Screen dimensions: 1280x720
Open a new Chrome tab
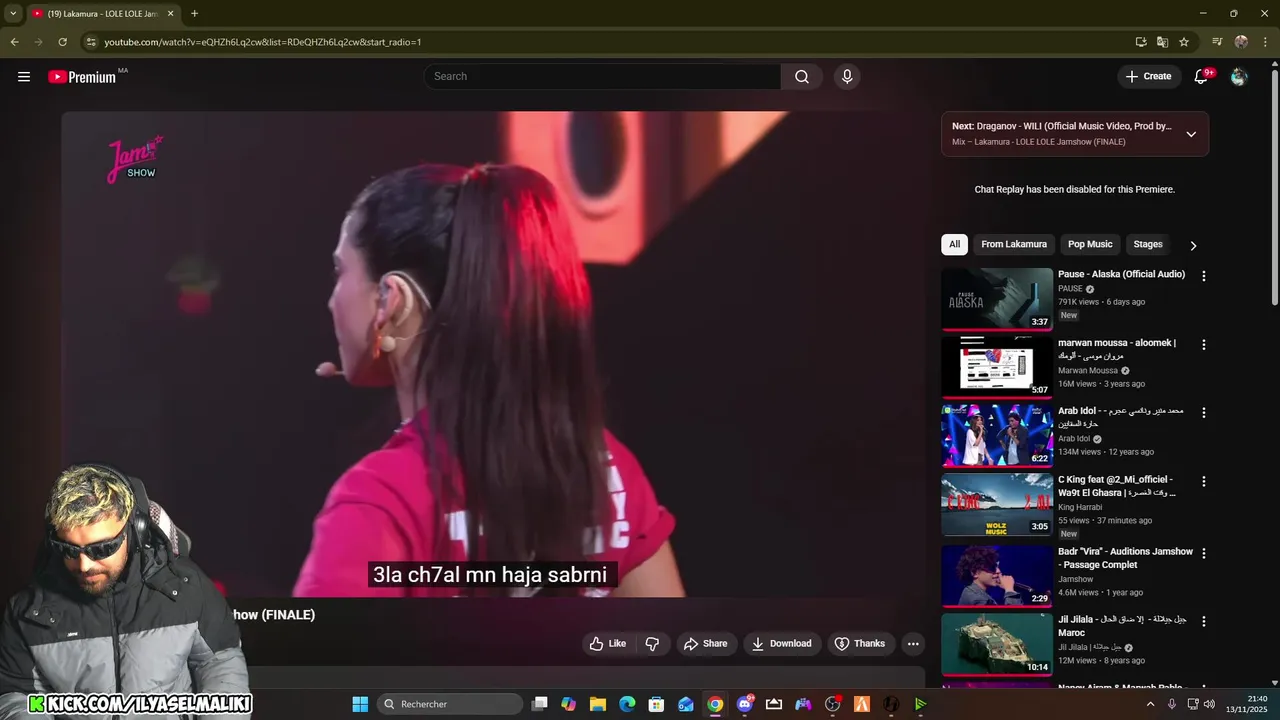(x=194, y=14)
